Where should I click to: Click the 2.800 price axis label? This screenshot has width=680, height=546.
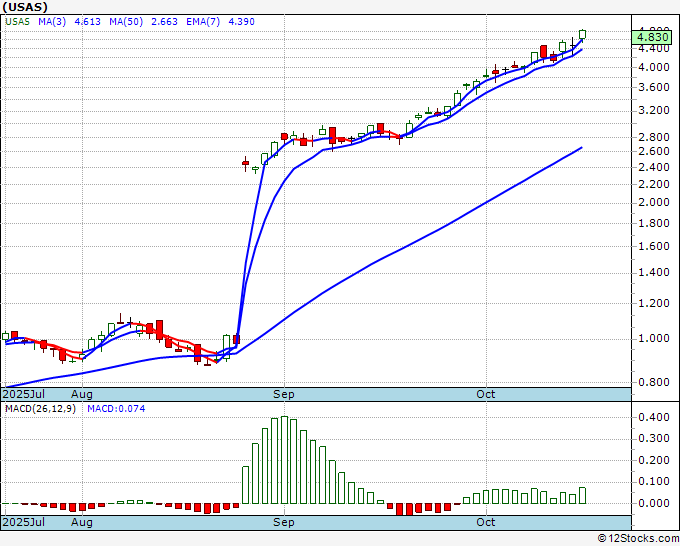click(x=654, y=137)
